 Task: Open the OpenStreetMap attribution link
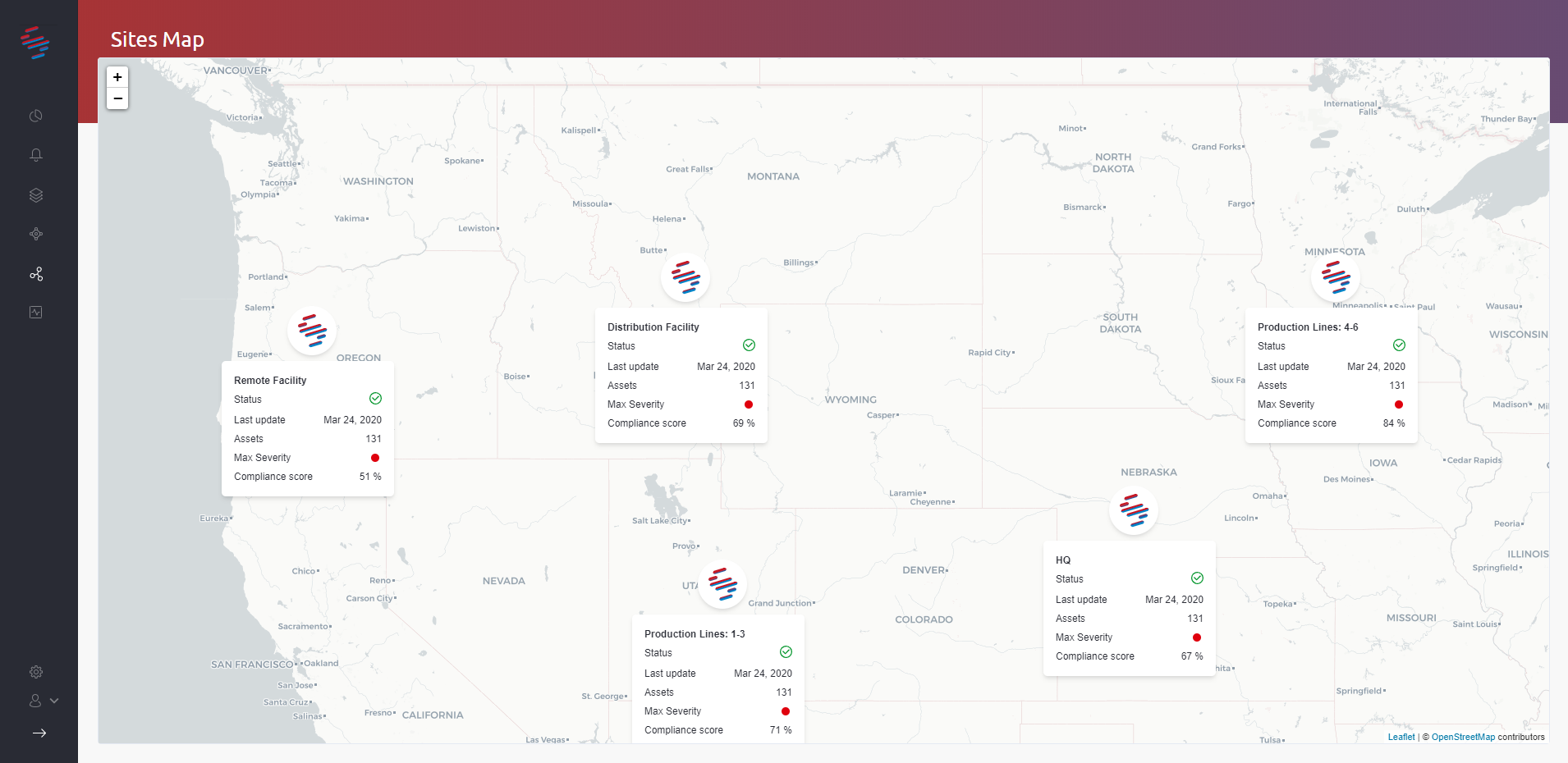[1463, 737]
